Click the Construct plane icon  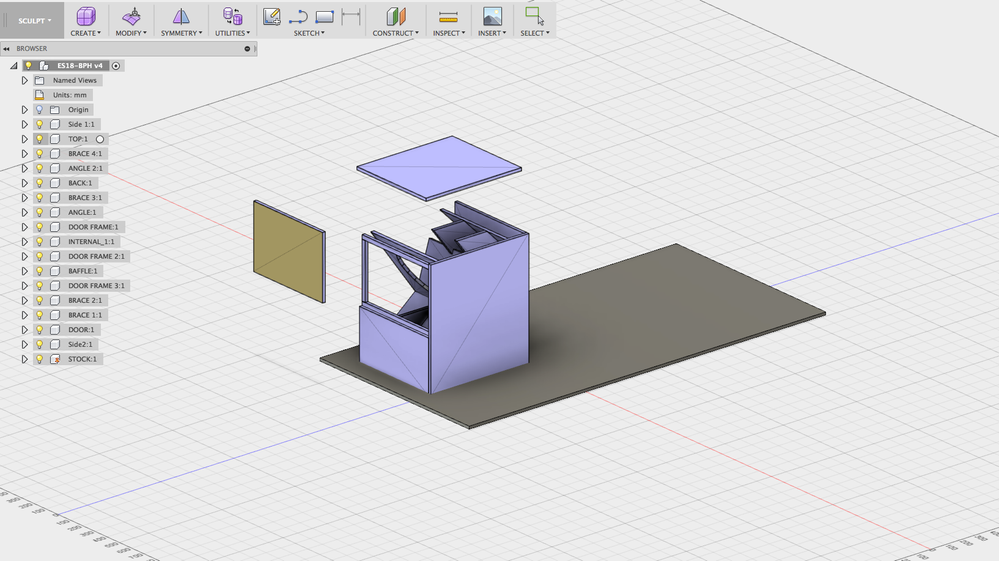click(x=396, y=17)
